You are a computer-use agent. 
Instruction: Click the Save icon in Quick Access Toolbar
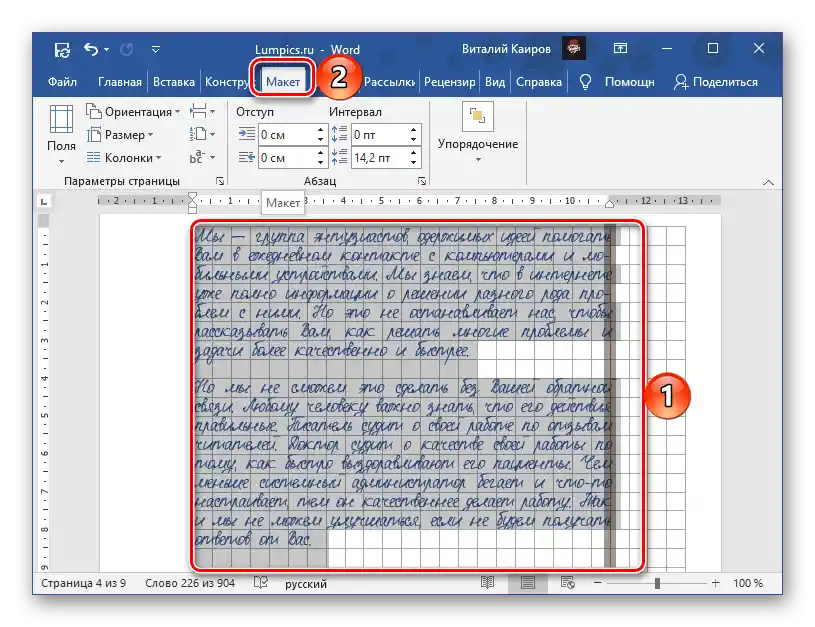62,48
